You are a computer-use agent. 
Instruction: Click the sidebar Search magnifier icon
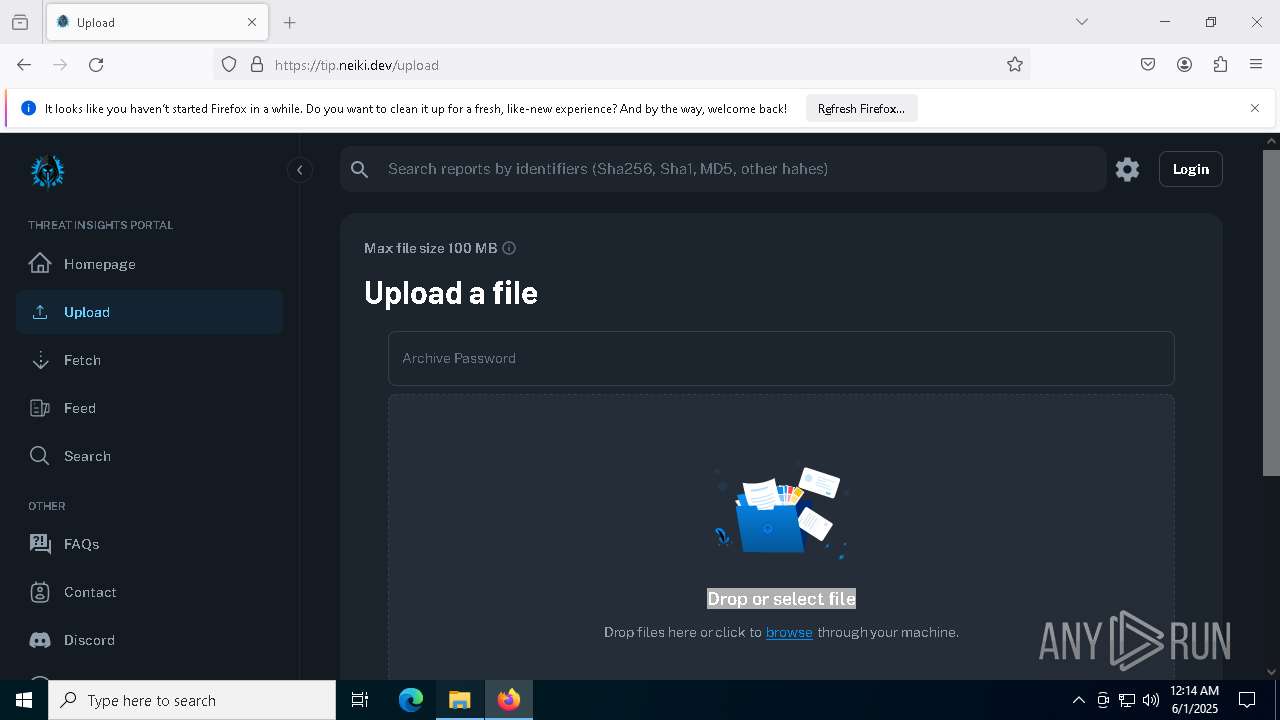(40, 456)
